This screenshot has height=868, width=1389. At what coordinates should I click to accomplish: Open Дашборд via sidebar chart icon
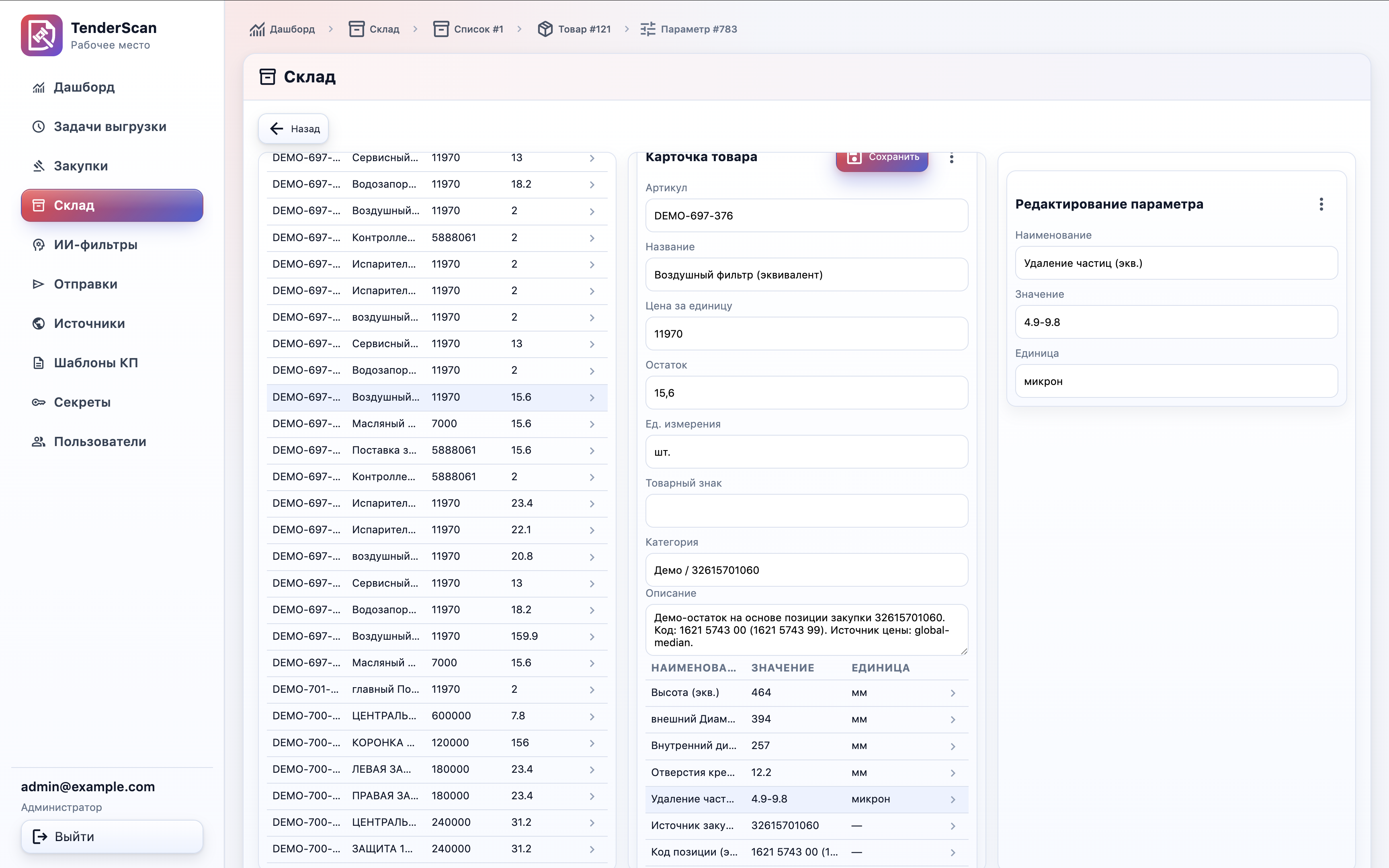pos(39,87)
